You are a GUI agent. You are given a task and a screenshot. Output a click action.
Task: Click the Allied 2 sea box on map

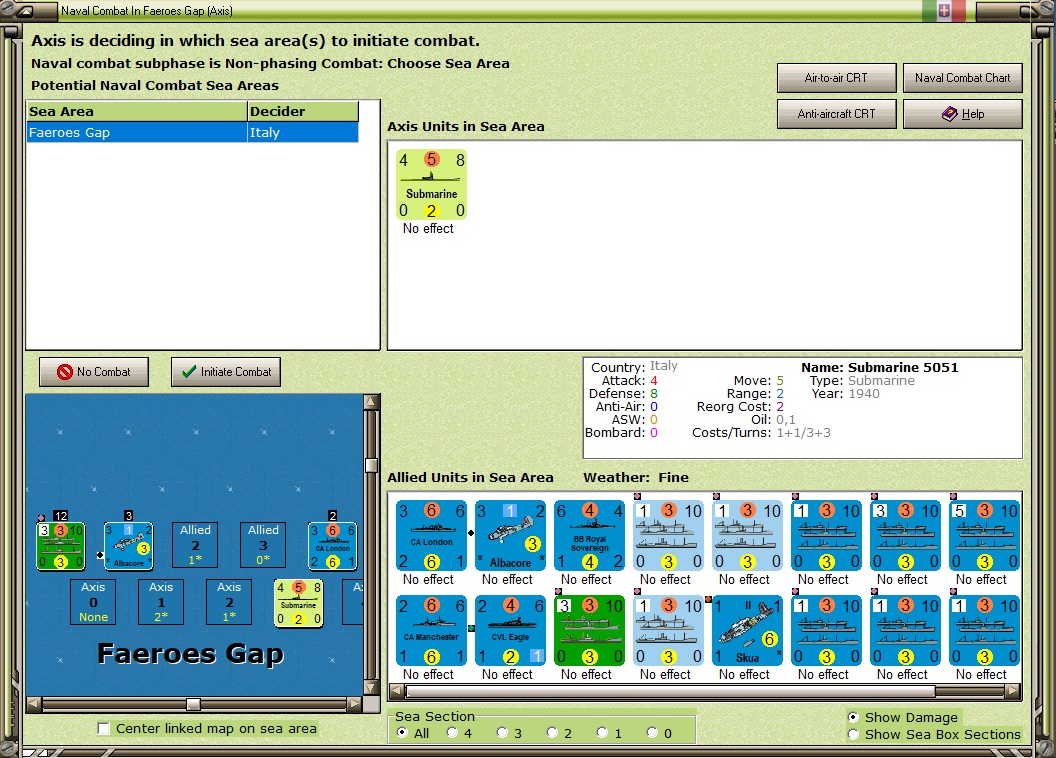195,545
